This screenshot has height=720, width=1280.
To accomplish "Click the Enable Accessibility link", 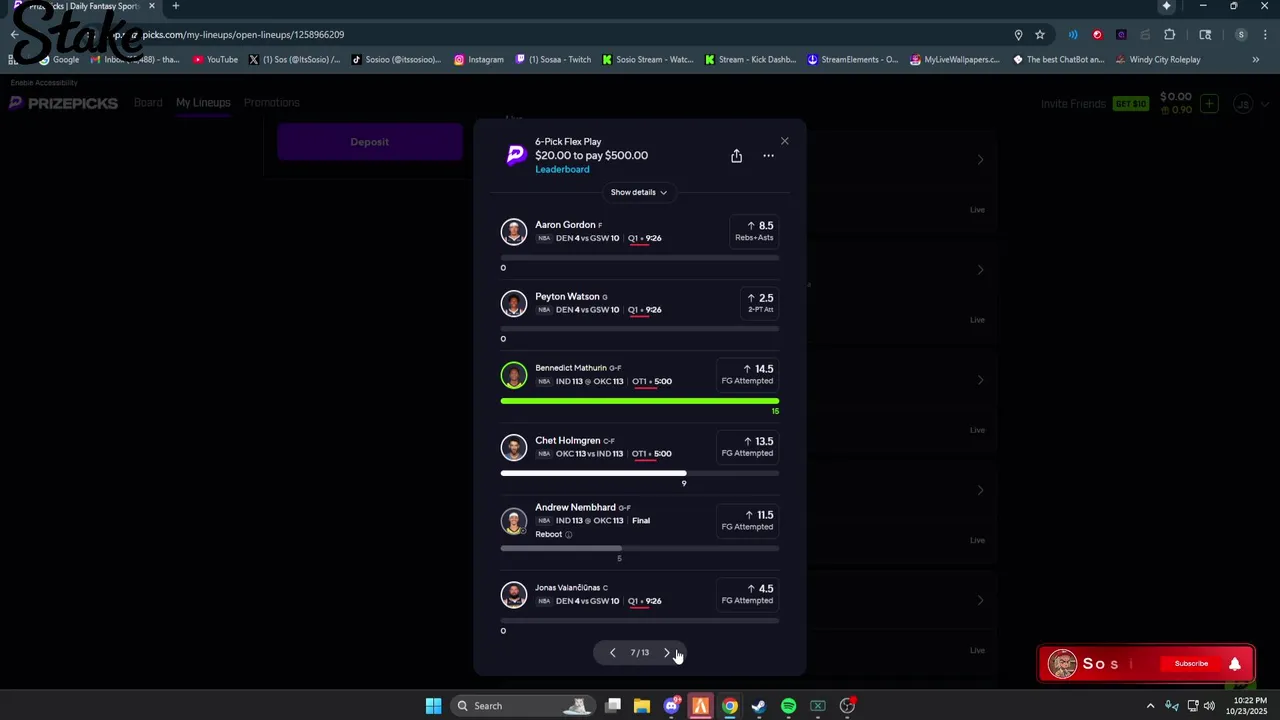I will pyautogui.click(x=44, y=83).
